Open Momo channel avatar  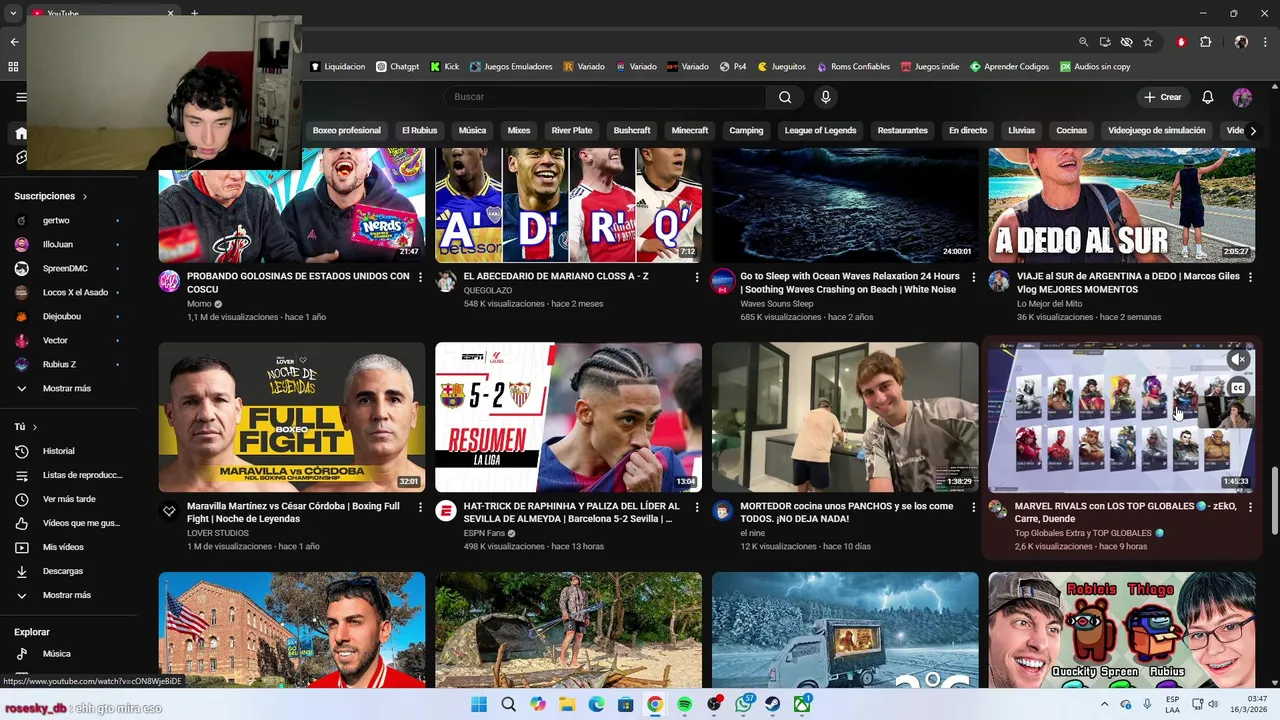coord(169,281)
